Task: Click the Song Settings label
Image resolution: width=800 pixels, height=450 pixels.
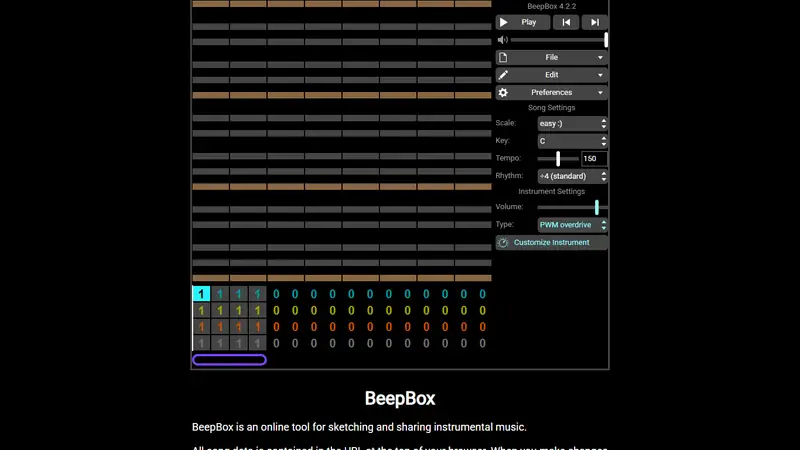Action: click(552, 108)
